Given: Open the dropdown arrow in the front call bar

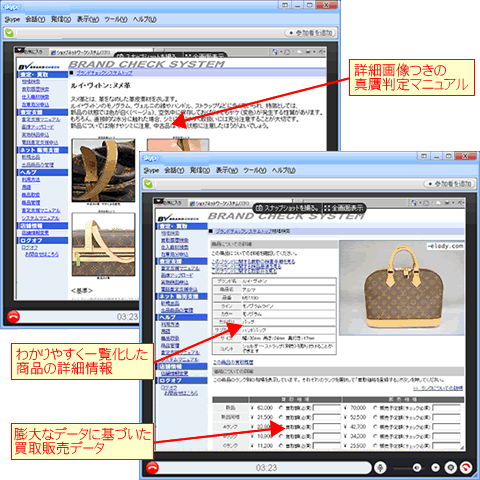Looking at the screenshot, I should [435, 468].
